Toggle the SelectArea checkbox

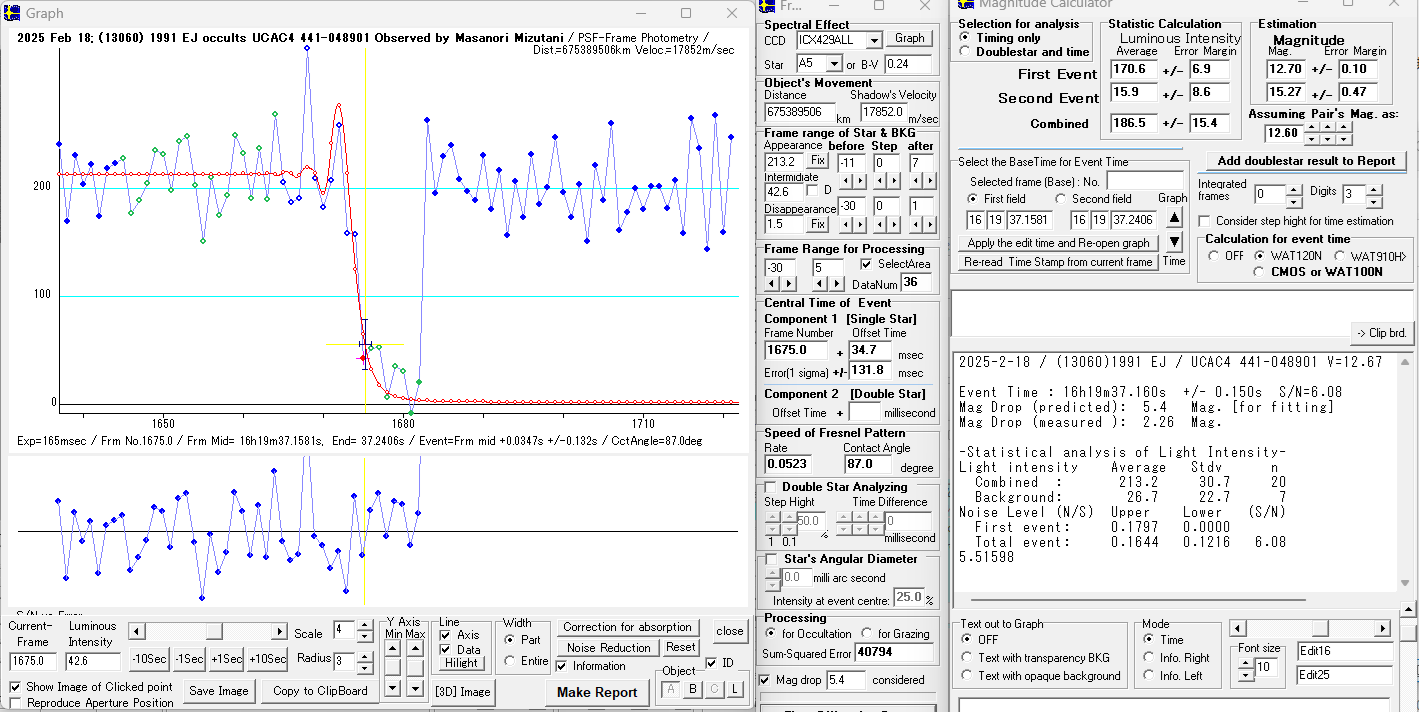[x=866, y=264]
